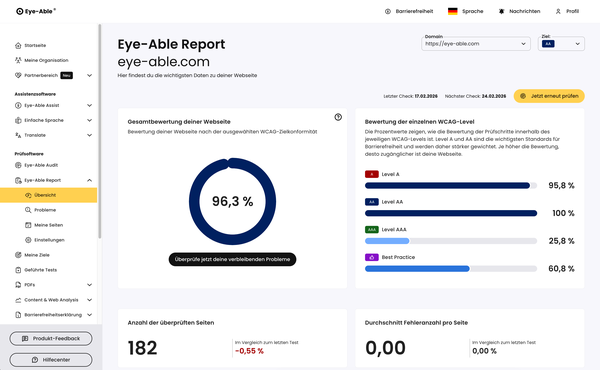Expand the Barrierefreiheitserklärung chevron
The image size is (600, 370).
pos(89,315)
